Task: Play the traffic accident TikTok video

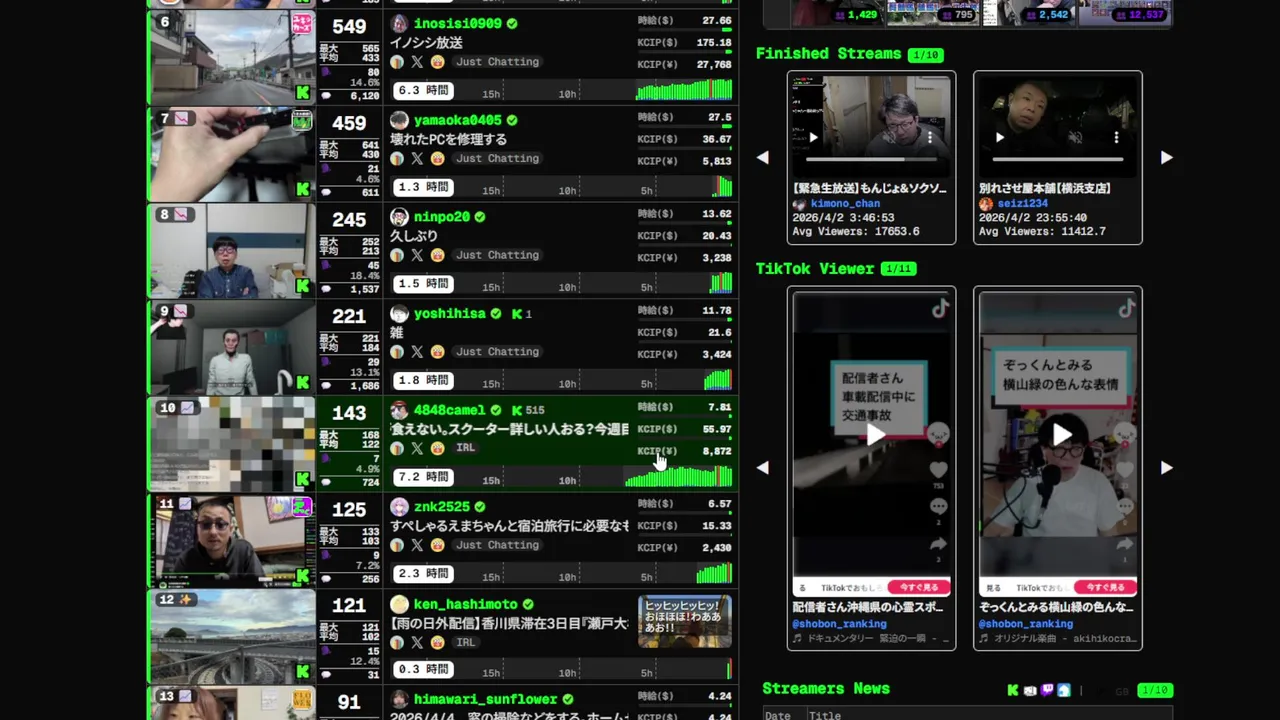Action: pyautogui.click(x=875, y=434)
